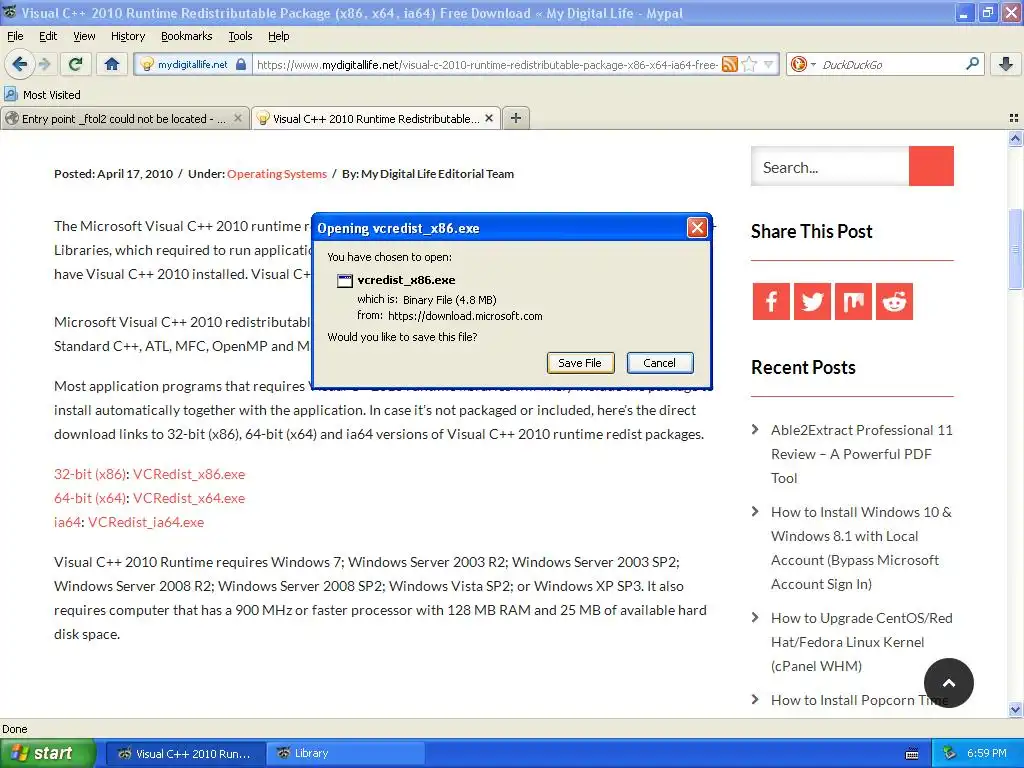Click the 6:59 PM taskbar clock
Image resolution: width=1024 pixels, height=768 pixels.
(x=987, y=753)
